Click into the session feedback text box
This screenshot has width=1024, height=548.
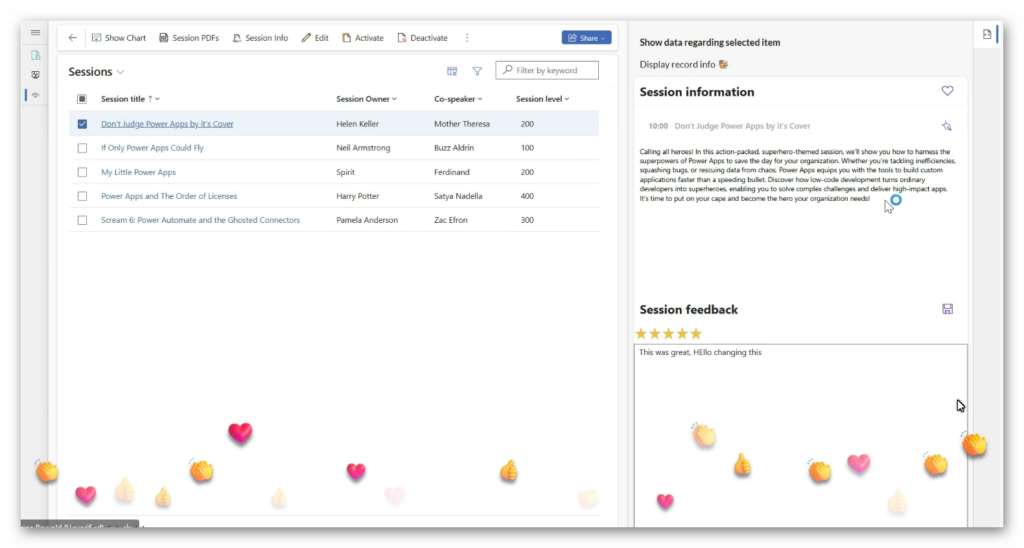pyautogui.click(x=801, y=436)
